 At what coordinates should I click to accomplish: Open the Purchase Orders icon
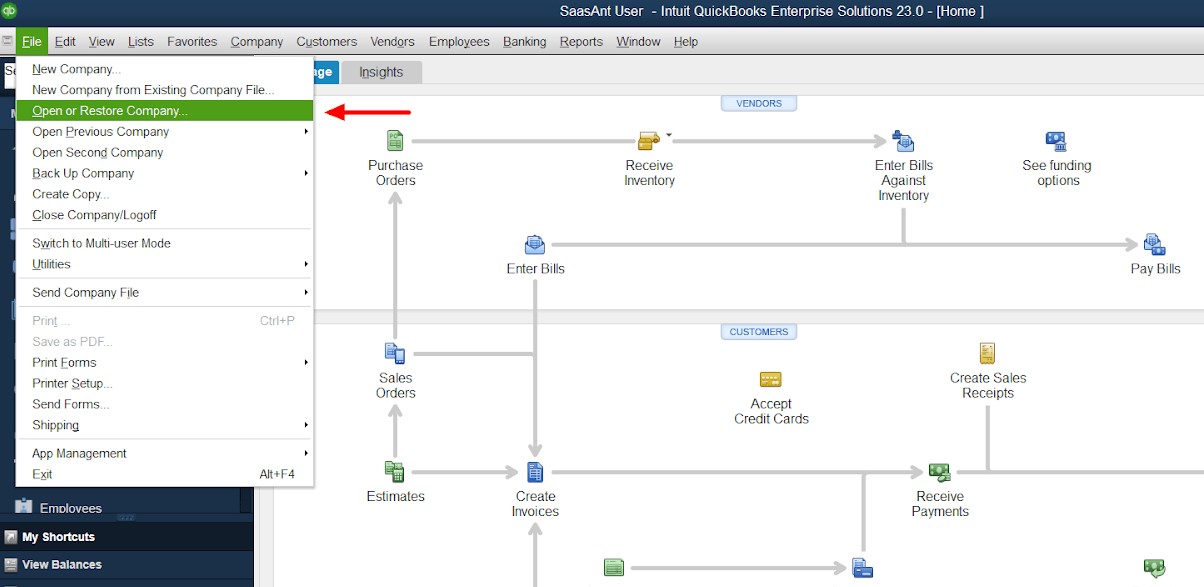(396, 141)
